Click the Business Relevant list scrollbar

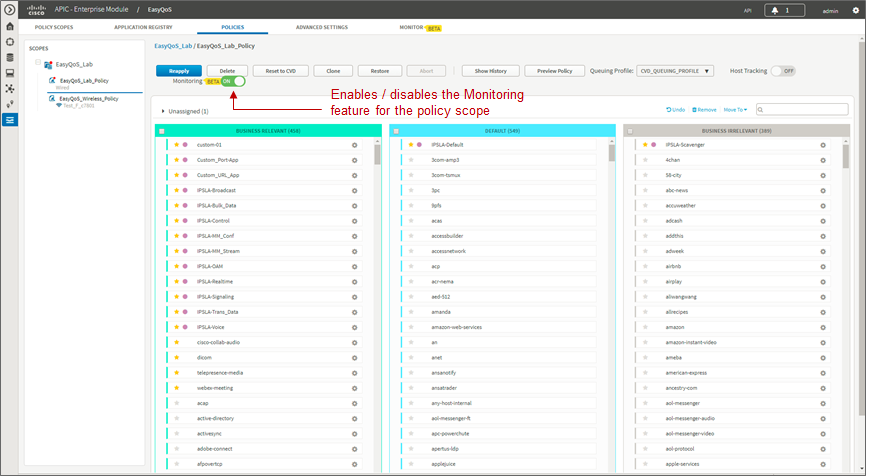click(x=377, y=304)
